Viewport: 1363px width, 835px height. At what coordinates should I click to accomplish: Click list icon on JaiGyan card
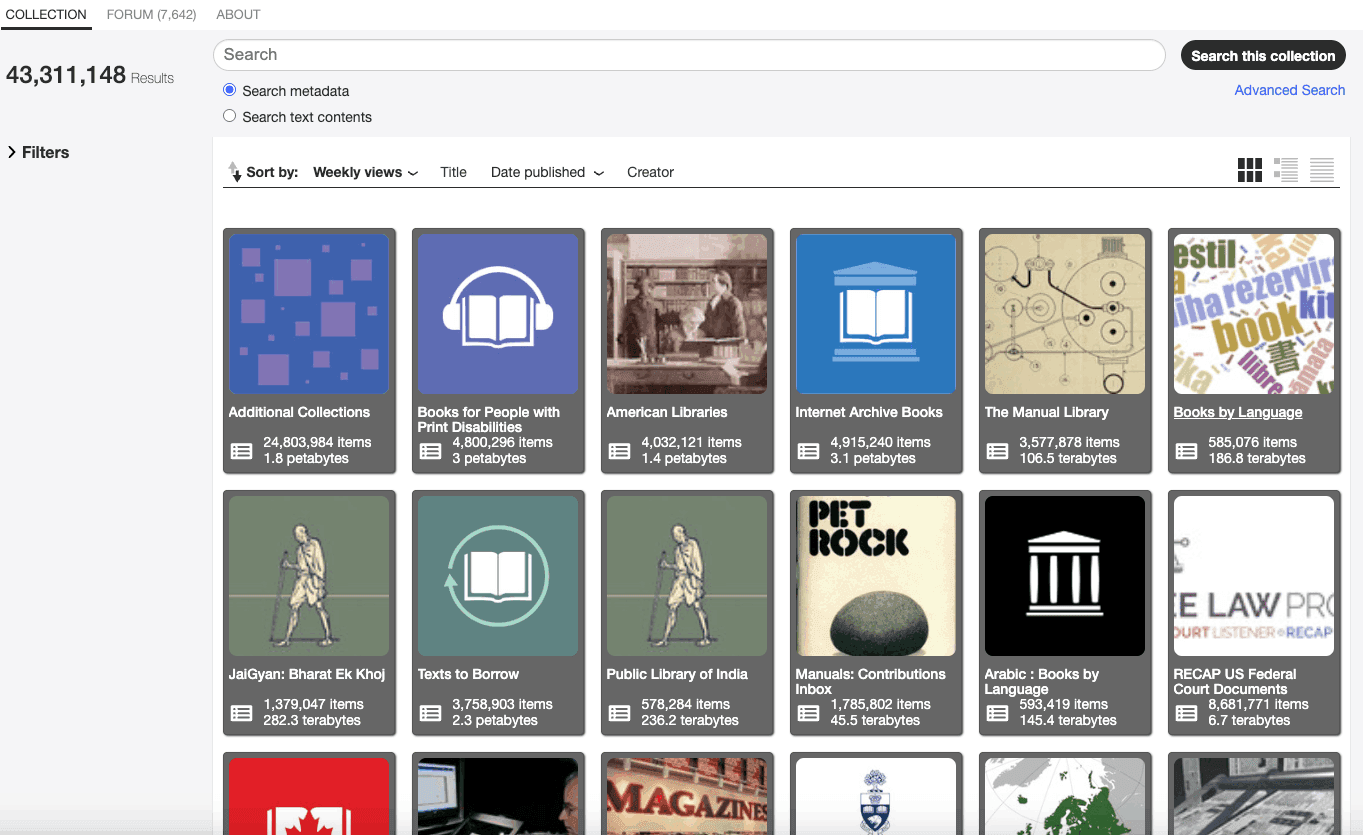[x=242, y=713]
